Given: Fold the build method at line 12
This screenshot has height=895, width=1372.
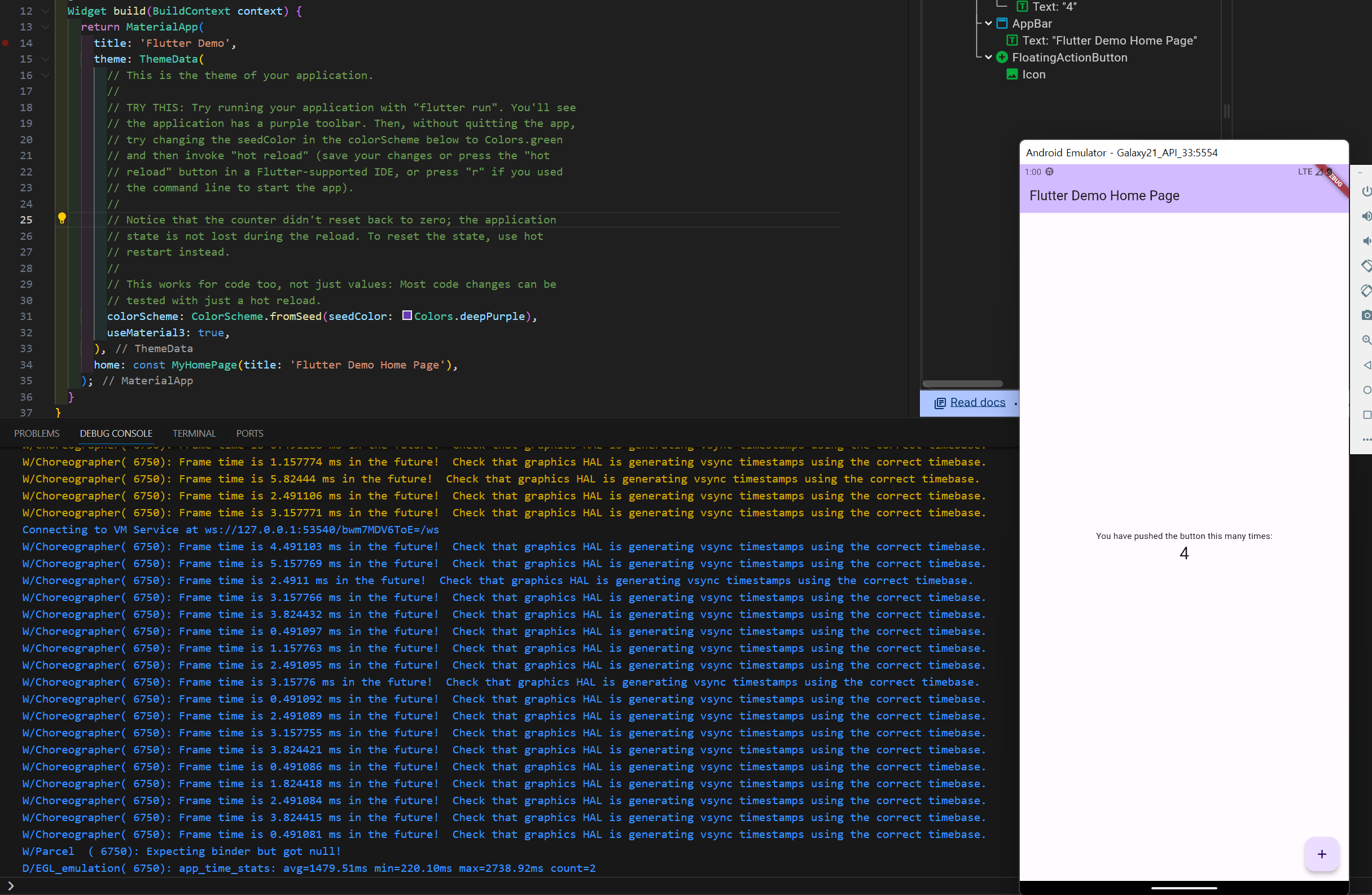Looking at the screenshot, I should (x=46, y=11).
